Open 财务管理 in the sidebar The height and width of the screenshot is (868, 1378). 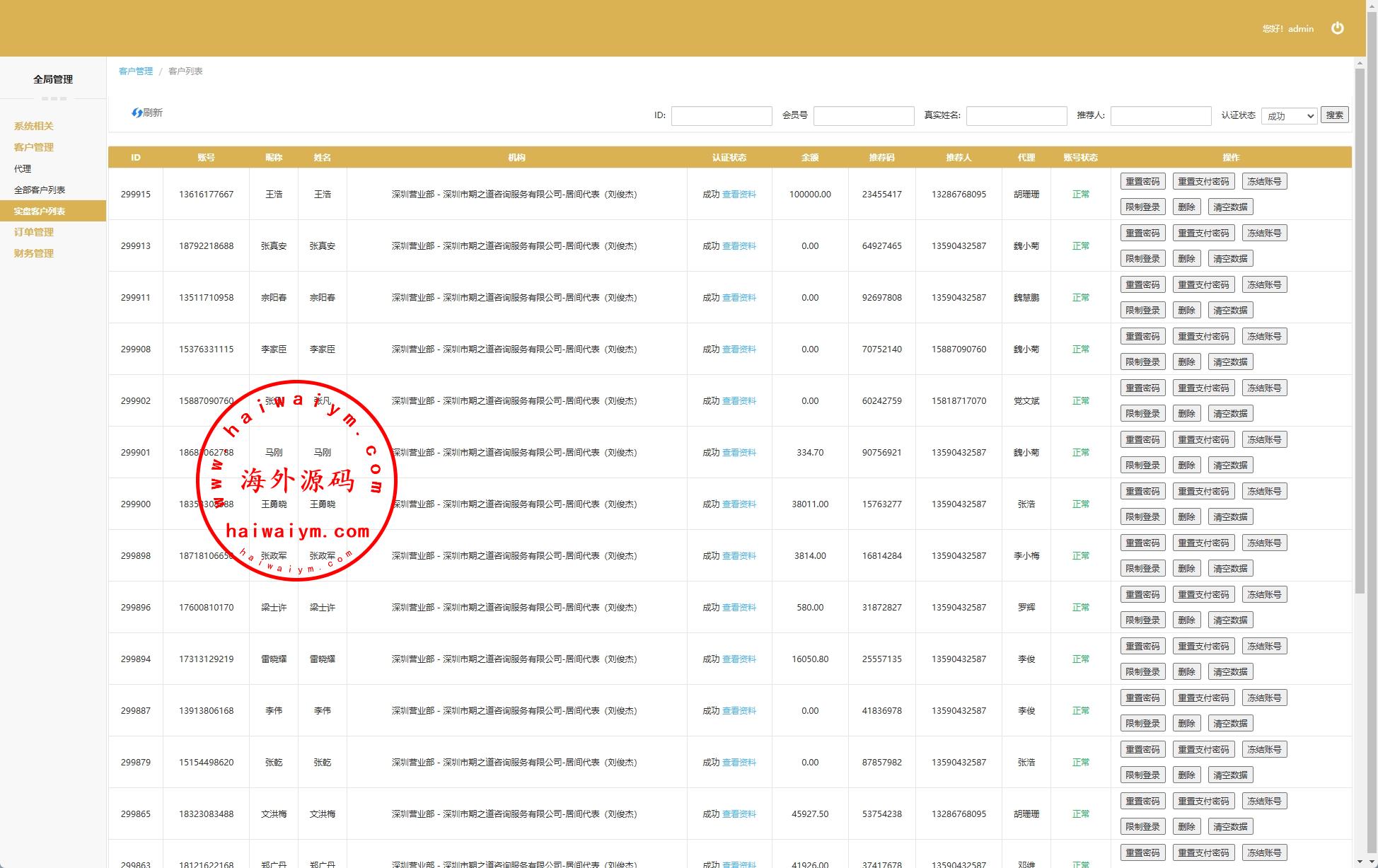pos(34,253)
